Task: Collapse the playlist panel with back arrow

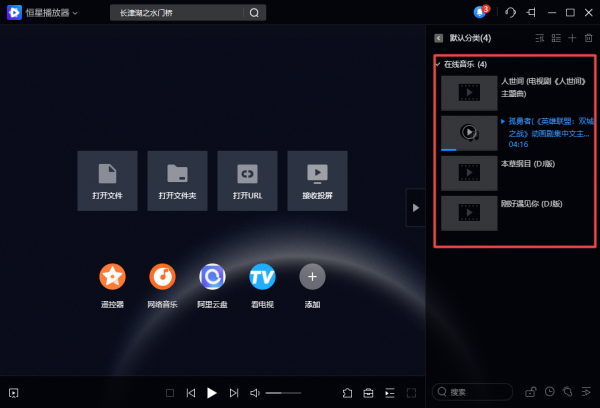Action: (439, 38)
